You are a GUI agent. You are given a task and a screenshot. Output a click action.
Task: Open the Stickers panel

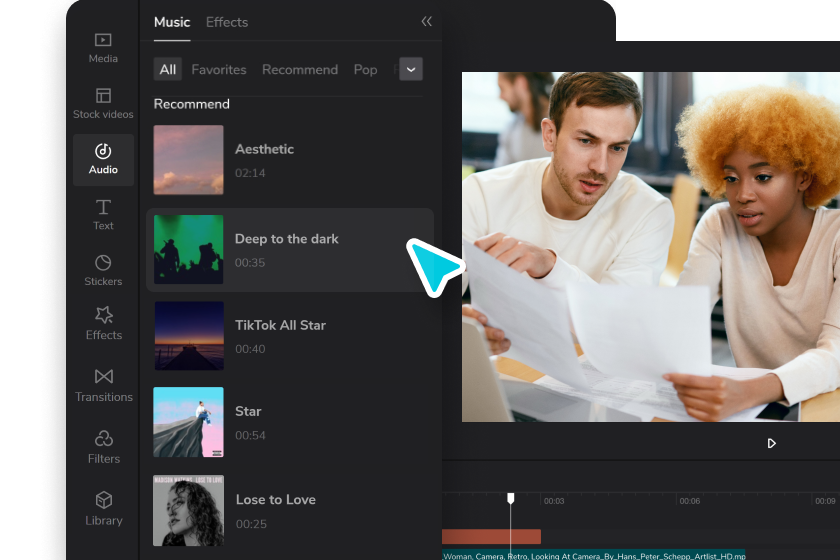tap(103, 271)
